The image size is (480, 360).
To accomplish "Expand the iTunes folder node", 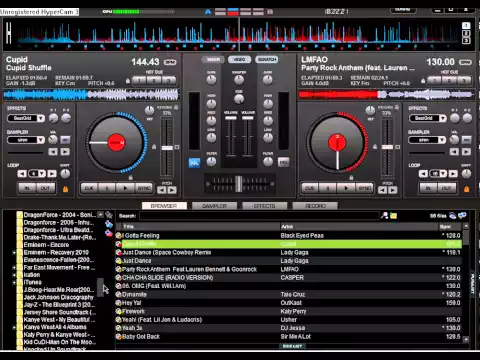I will pos(14,283).
